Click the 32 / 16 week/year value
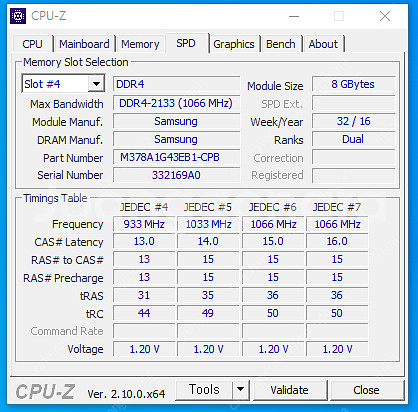The width and height of the screenshot is (418, 412). [x=353, y=121]
